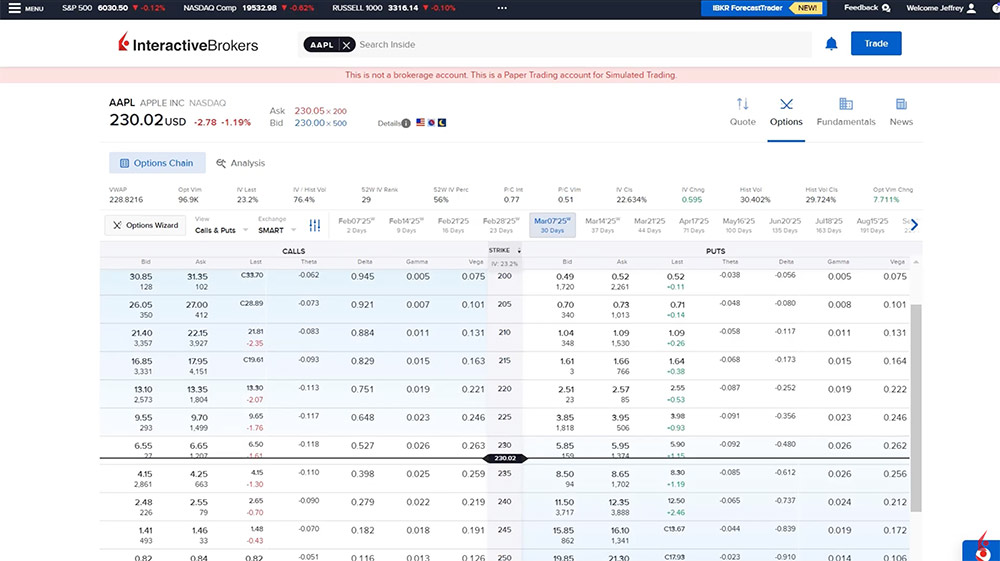Sort by the STRIKE column arrow

pos(518,251)
